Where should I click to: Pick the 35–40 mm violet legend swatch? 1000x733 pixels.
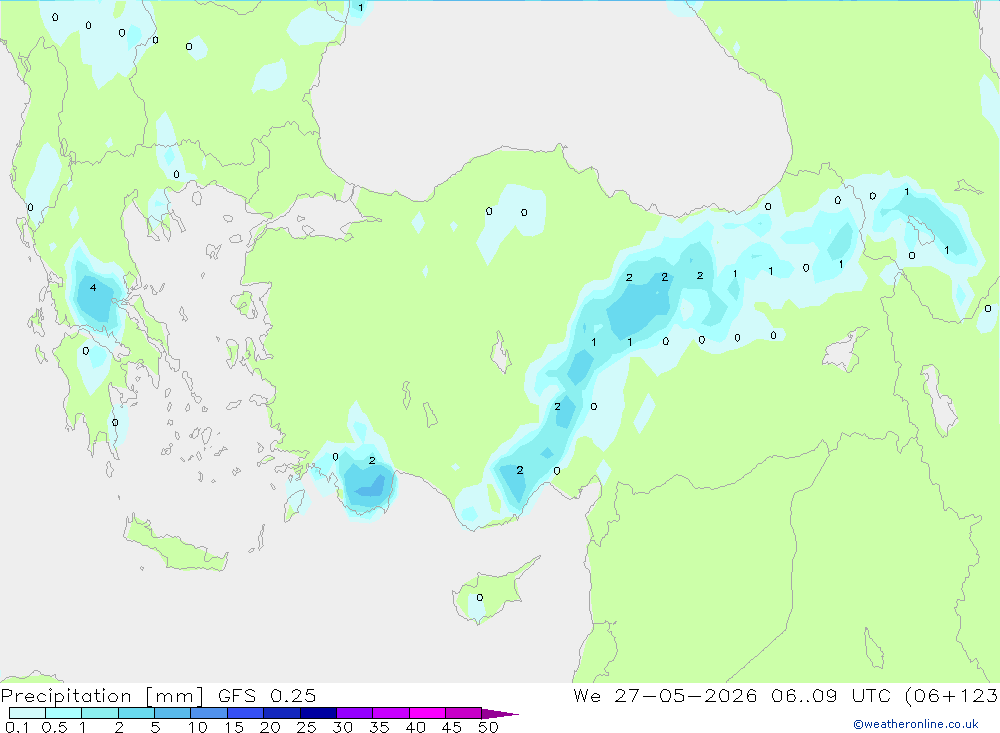click(x=391, y=713)
